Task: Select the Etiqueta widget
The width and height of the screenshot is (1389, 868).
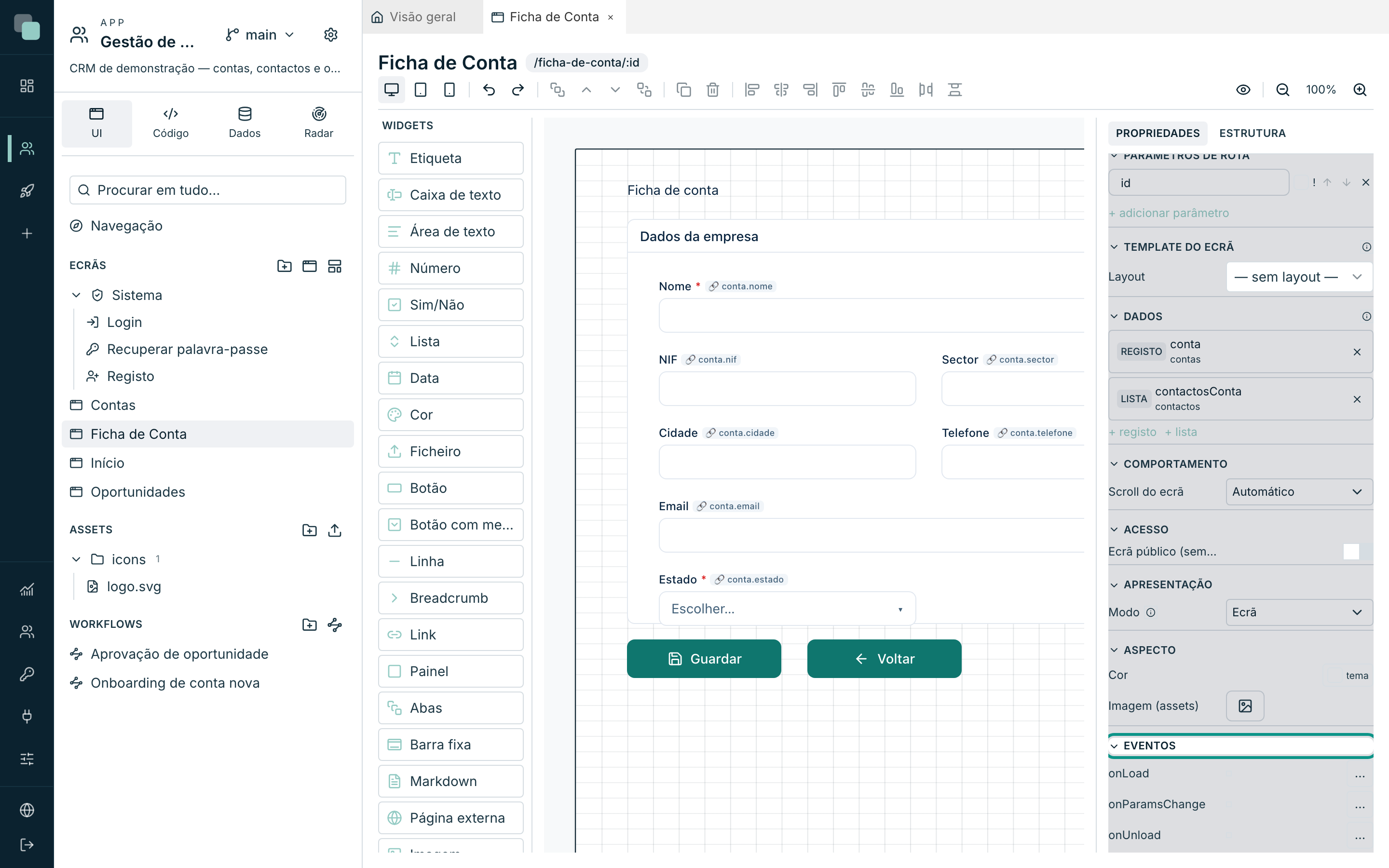Action: [450, 158]
